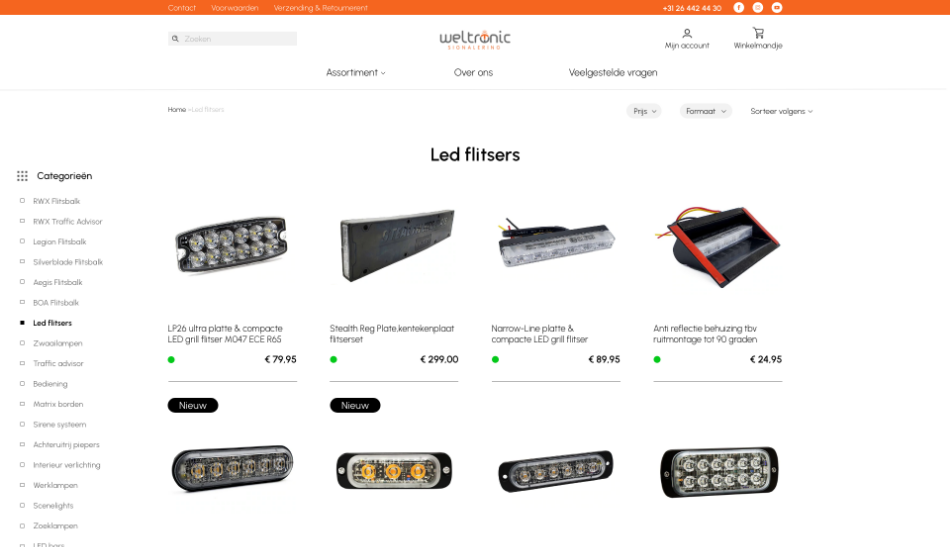The width and height of the screenshot is (950, 547).
Task: Tick the Zwaailampen category box
Action: click(x=22, y=343)
